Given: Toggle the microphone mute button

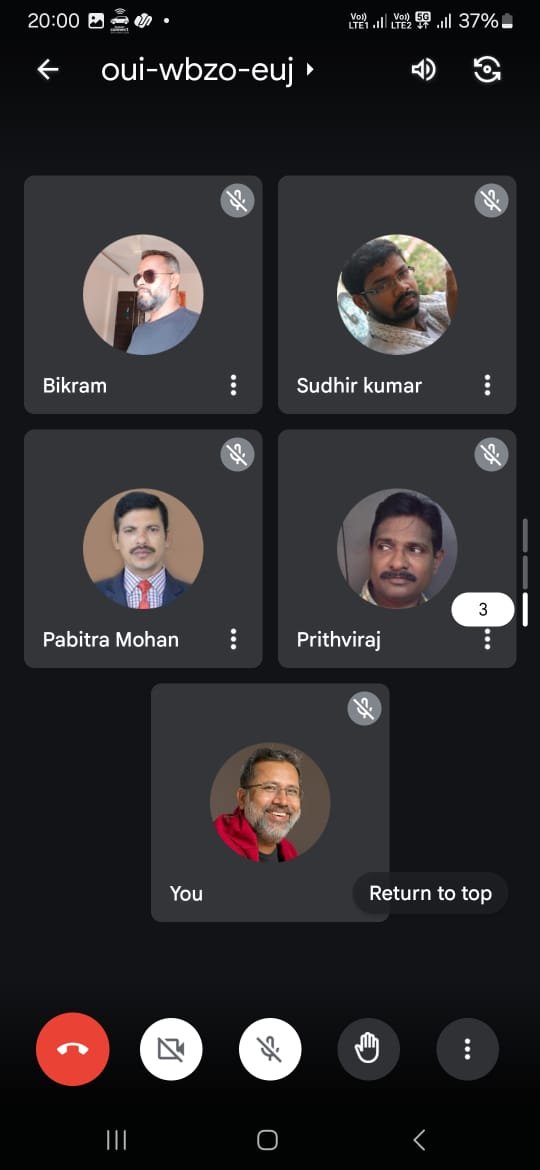Looking at the screenshot, I should [x=270, y=1049].
